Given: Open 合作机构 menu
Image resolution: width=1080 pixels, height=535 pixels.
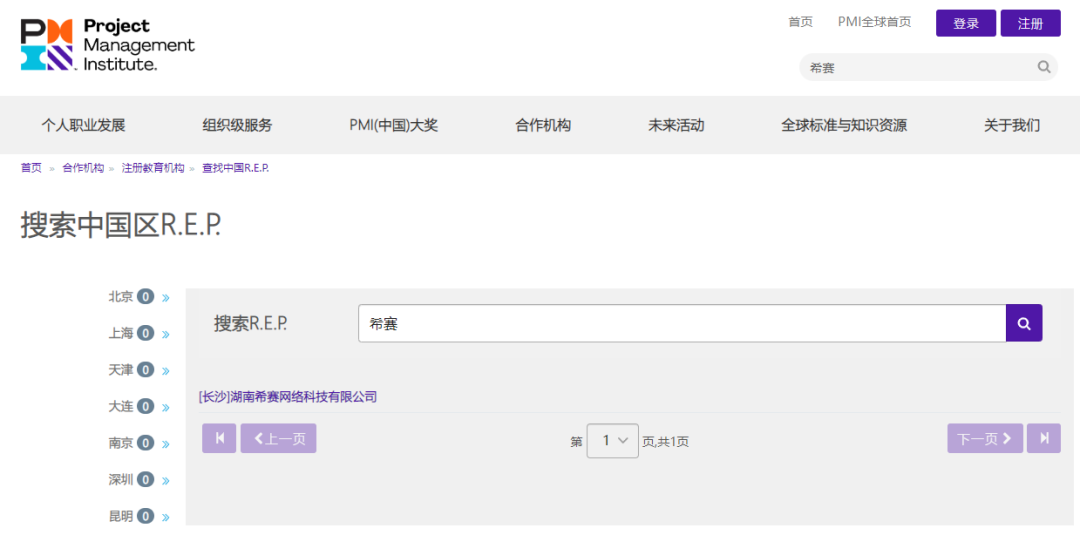Looking at the screenshot, I should [x=543, y=125].
